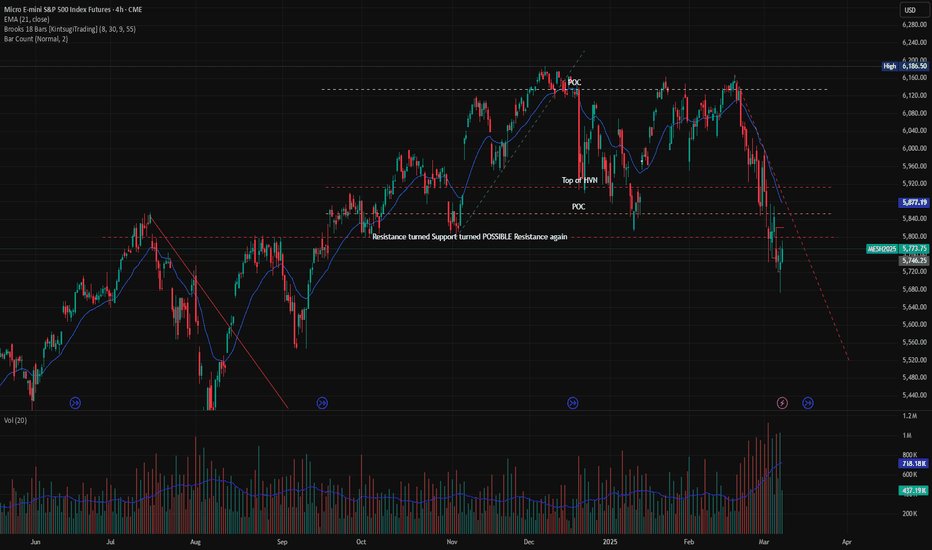Click the futures rollover marker in mid-September
Image resolution: width=932 pixels, height=550 pixels.
coord(322,403)
